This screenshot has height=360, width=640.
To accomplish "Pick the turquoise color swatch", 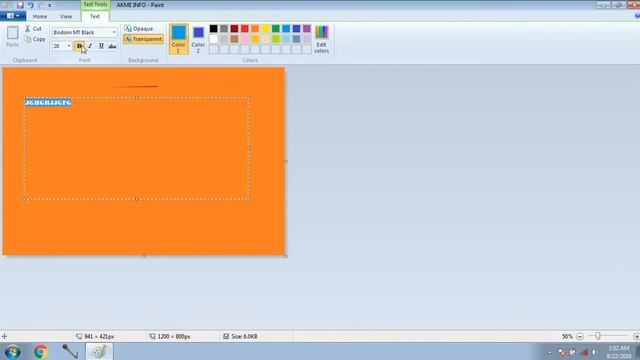I will pyautogui.click(x=286, y=29).
